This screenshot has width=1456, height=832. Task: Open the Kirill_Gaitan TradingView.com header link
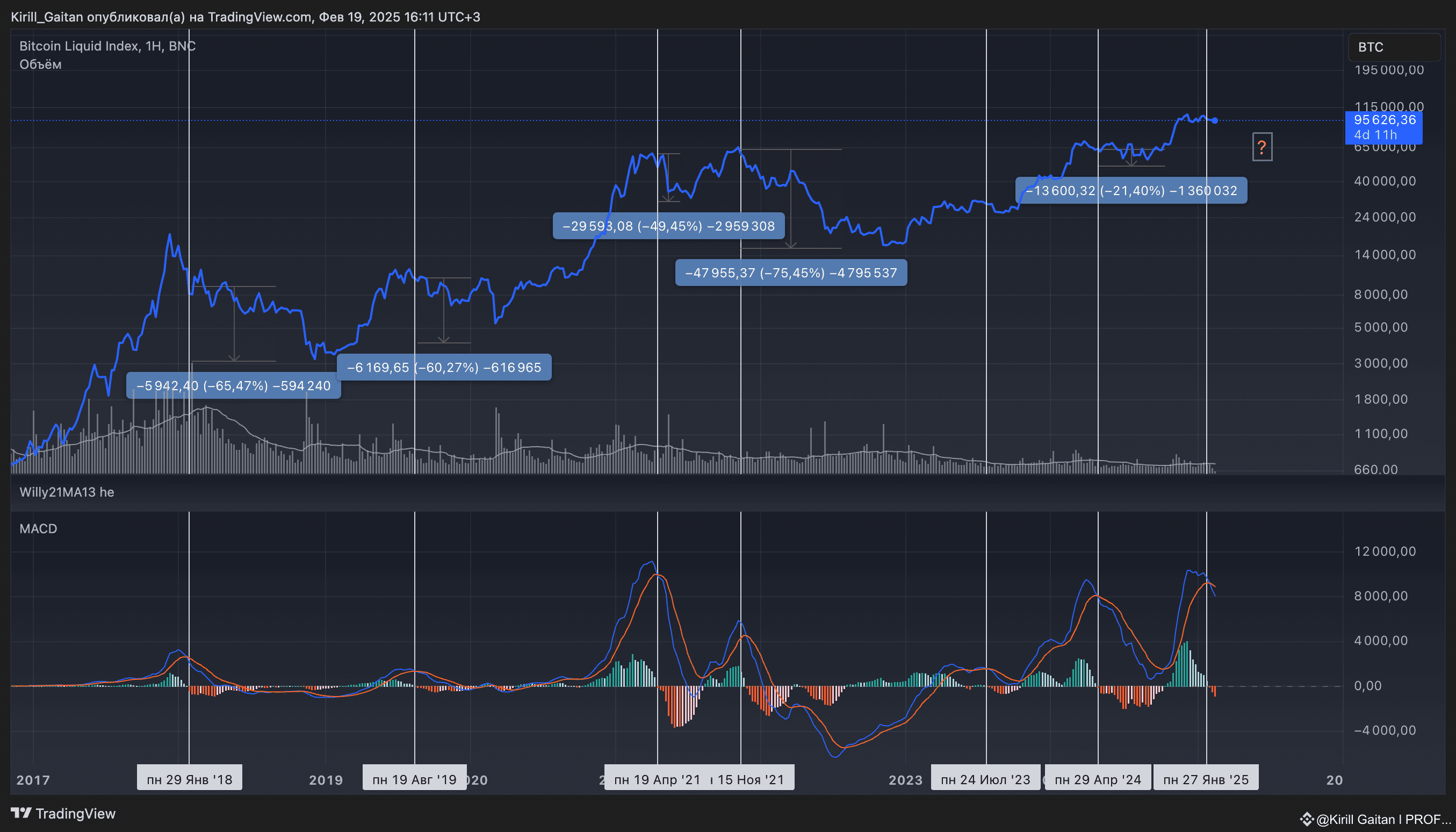pos(246,17)
